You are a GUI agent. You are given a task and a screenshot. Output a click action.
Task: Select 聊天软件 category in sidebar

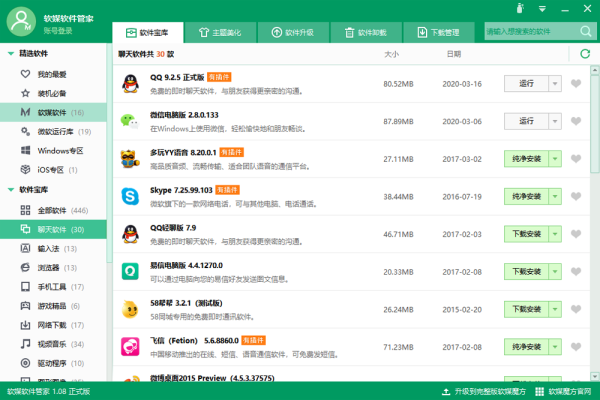pyautogui.click(x=53, y=229)
